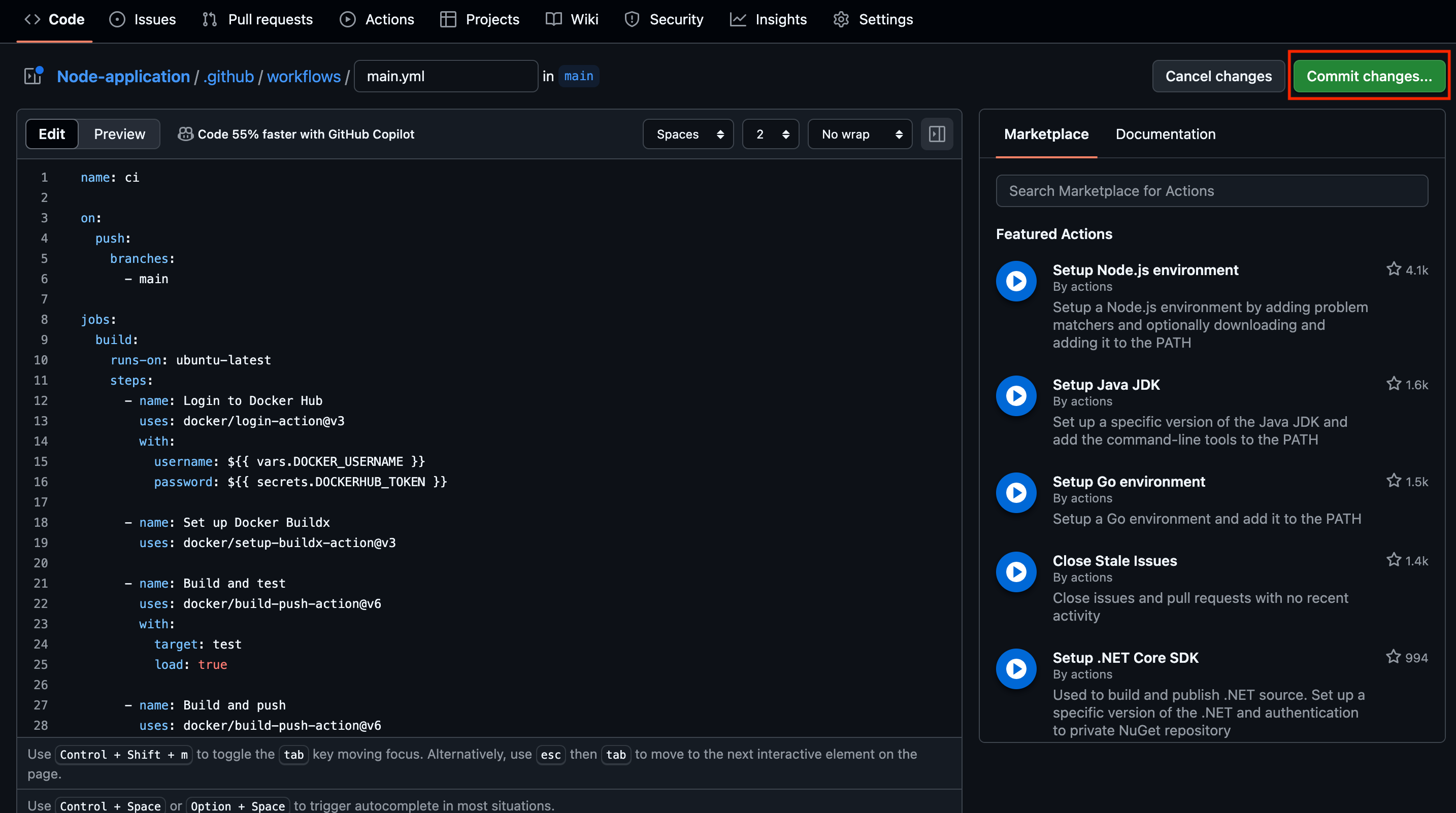The width and height of the screenshot is (1456, 813).
Task: Open the Code tab
Action: (x=54, y=19)
